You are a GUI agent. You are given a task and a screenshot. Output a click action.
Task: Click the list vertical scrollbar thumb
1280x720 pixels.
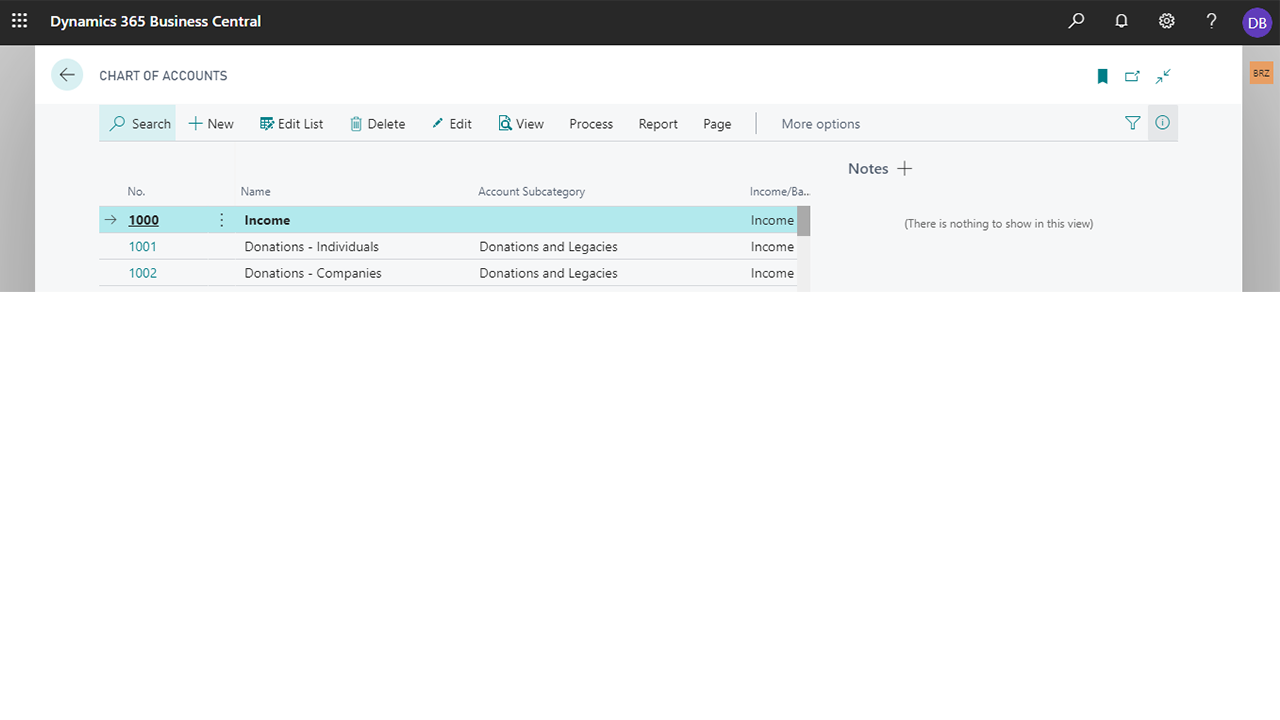coord(804,221)
